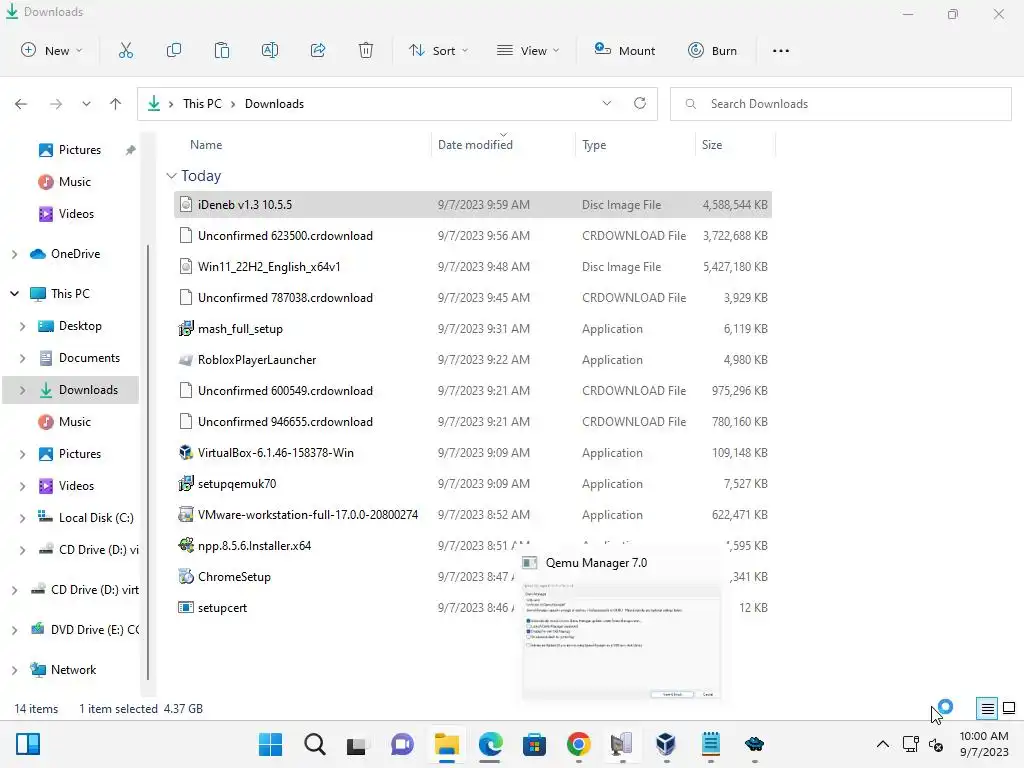
Task: Click the Rename icon in toolbar
Action: point(270,50)
